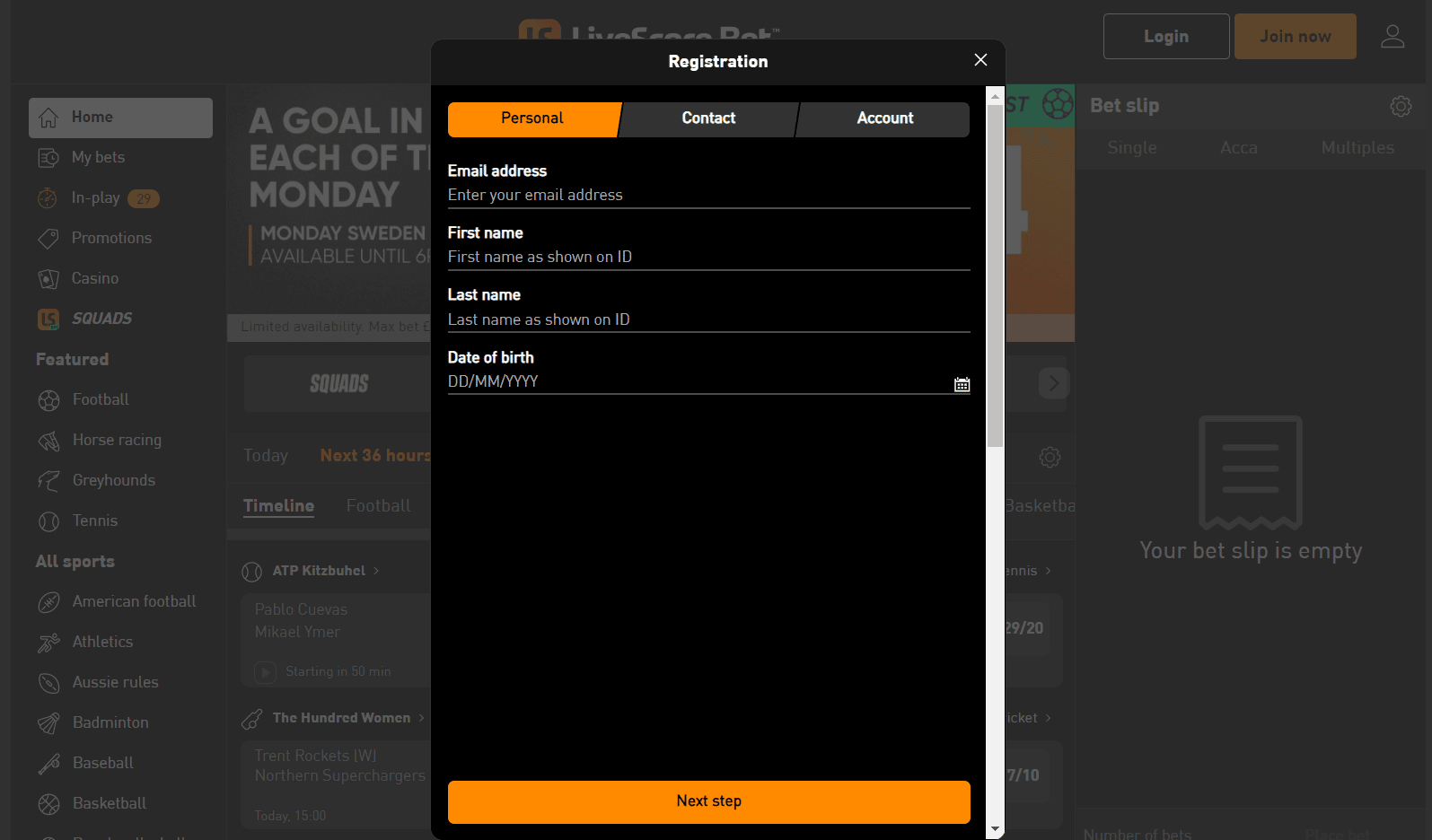Click into the Email address field
The width and height of the screenshot is (1432, 840).
pos(708,195)
